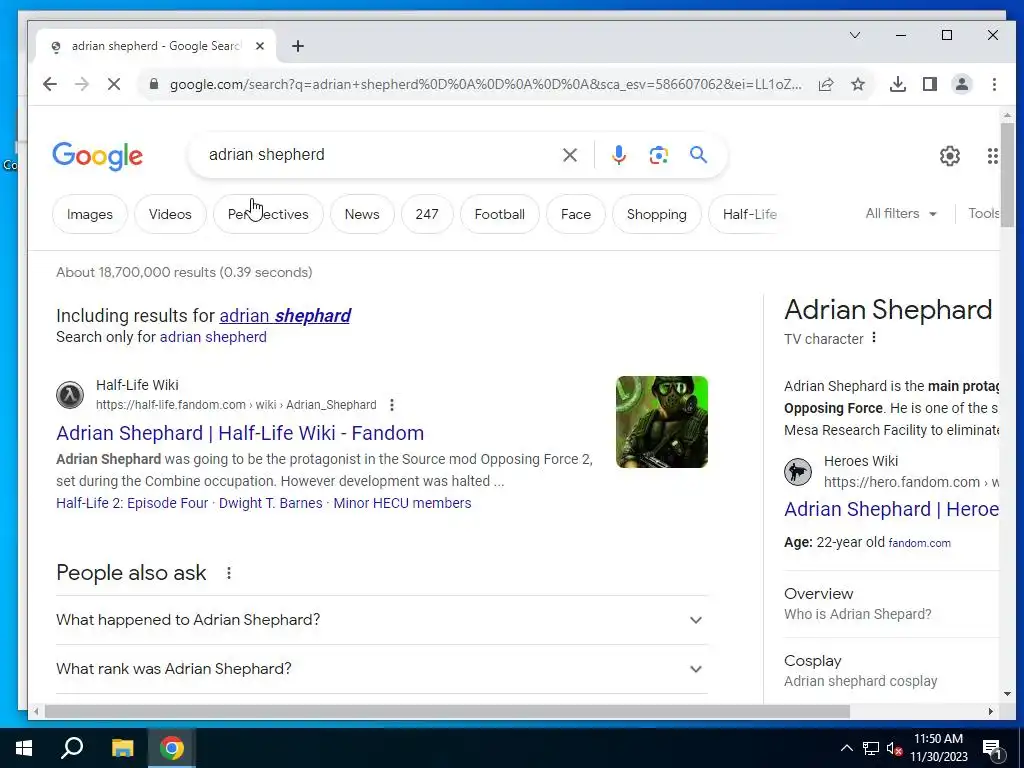The width and height of the screenshot is (1024, 768).
Task: Open TV character panel more options
Action: [874, 338]
